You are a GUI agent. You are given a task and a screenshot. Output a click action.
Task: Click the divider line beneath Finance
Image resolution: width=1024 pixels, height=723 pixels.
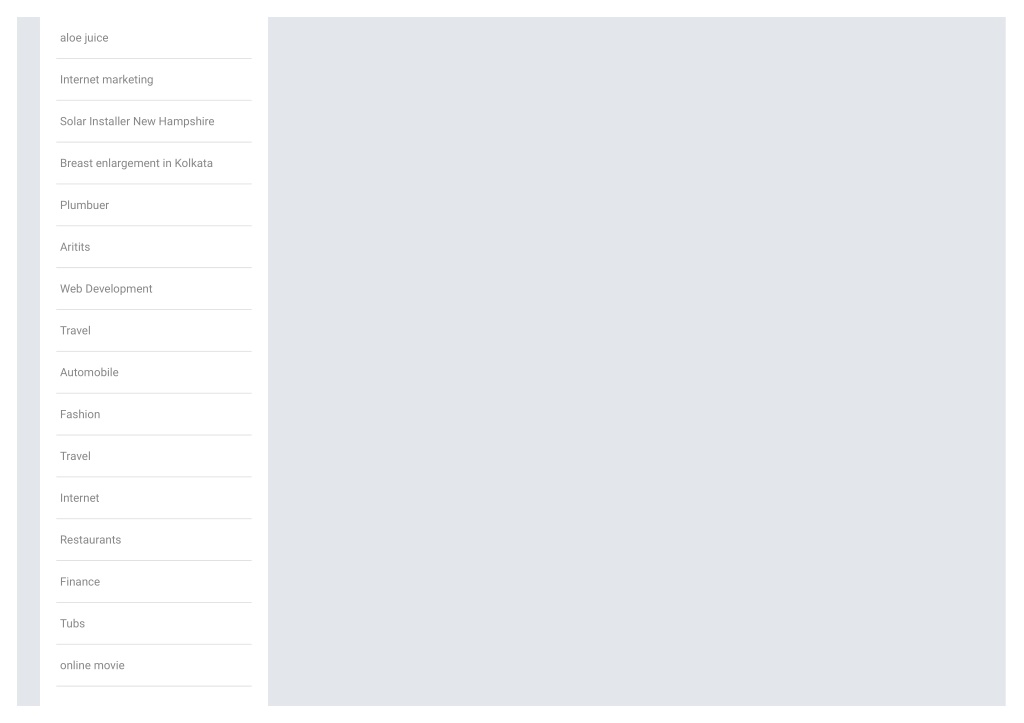pos(153,602)
